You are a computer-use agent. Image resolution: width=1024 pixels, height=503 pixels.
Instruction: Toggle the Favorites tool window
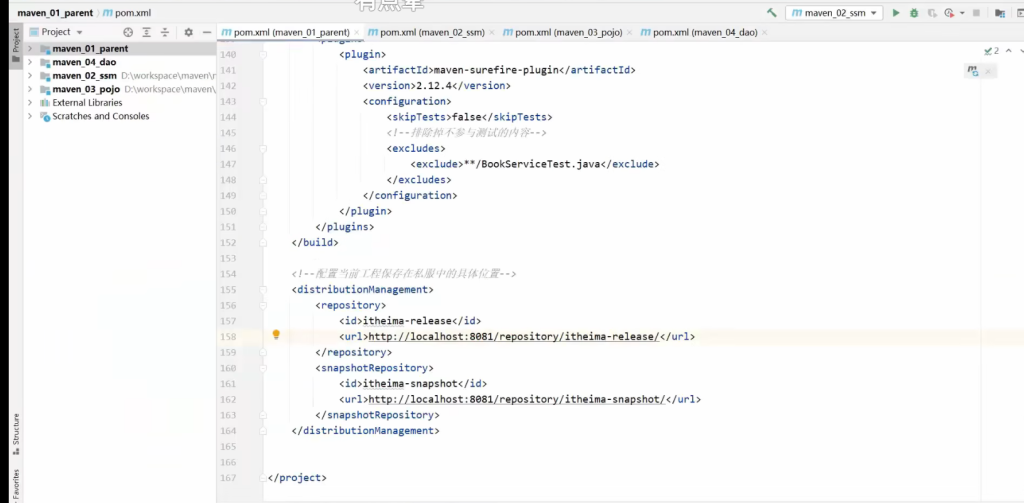click(15, 481)
